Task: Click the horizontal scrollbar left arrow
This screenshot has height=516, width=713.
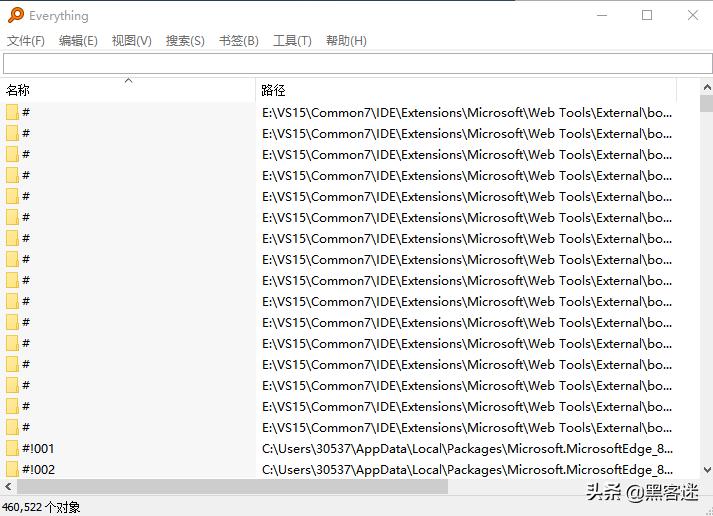Action: coord(8,486)
